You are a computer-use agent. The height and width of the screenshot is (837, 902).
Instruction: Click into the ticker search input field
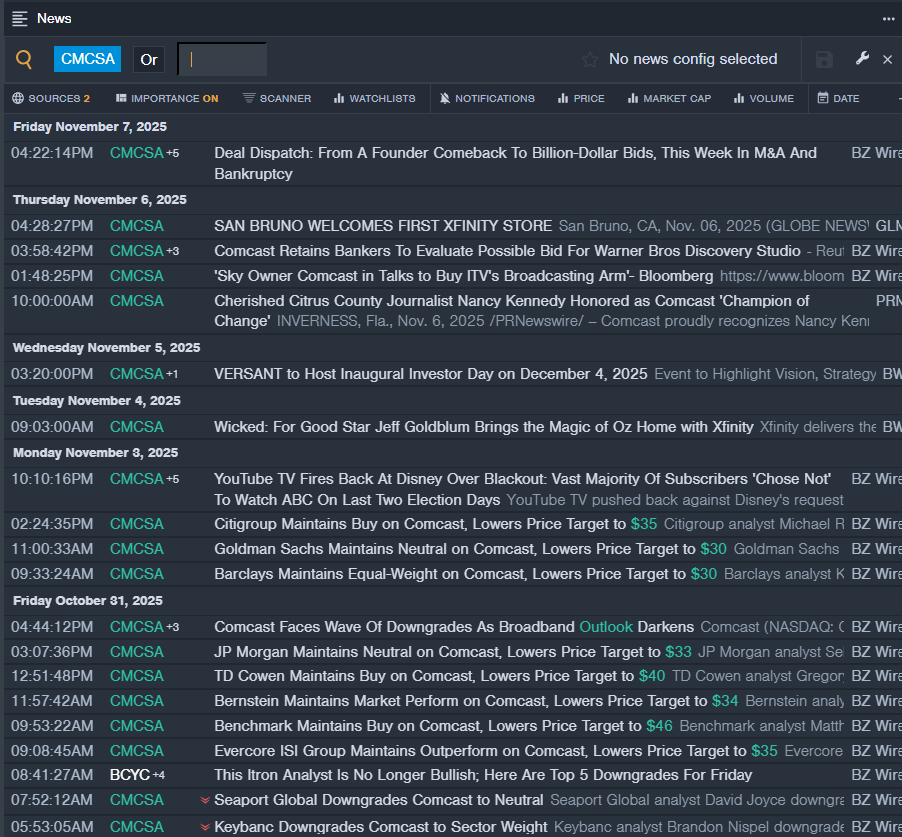[223, 60]
